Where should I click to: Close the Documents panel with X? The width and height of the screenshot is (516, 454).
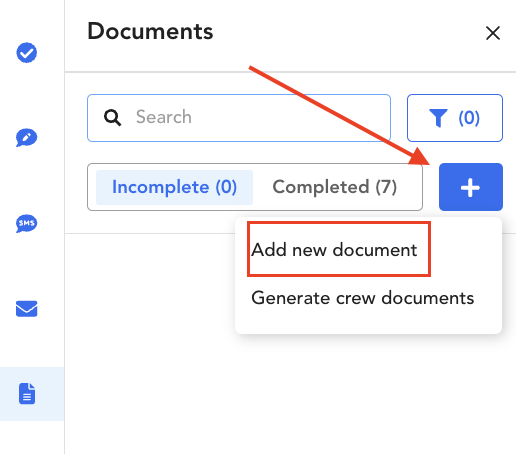(493, 33)
